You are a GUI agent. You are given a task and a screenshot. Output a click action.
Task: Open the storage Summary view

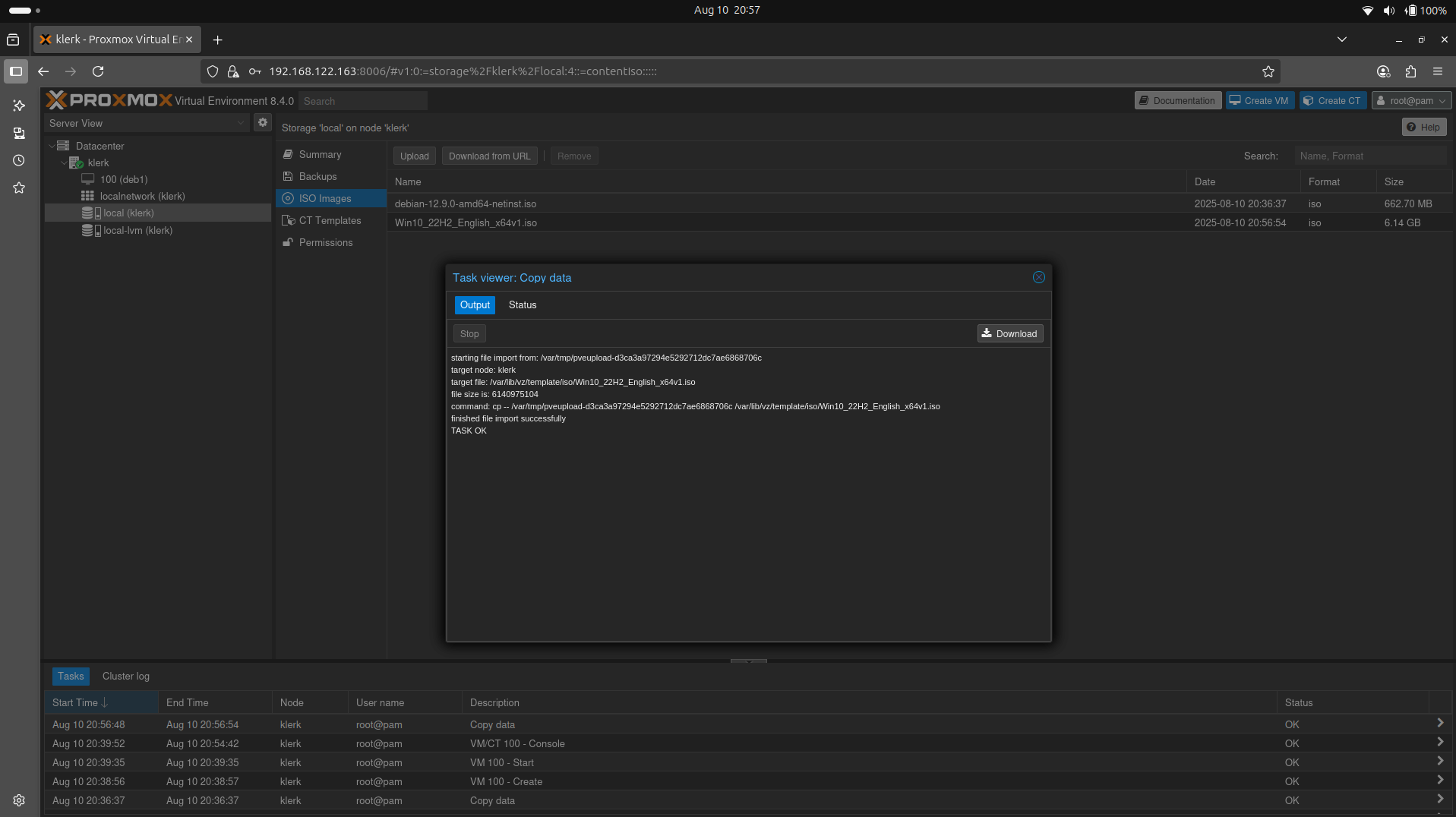(318, 154)
